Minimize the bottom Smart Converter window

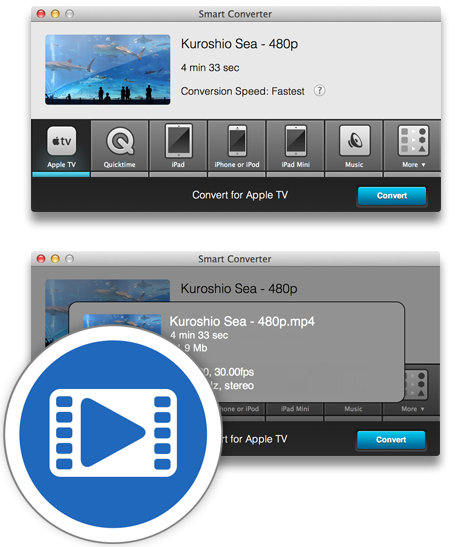pos(55,258)
